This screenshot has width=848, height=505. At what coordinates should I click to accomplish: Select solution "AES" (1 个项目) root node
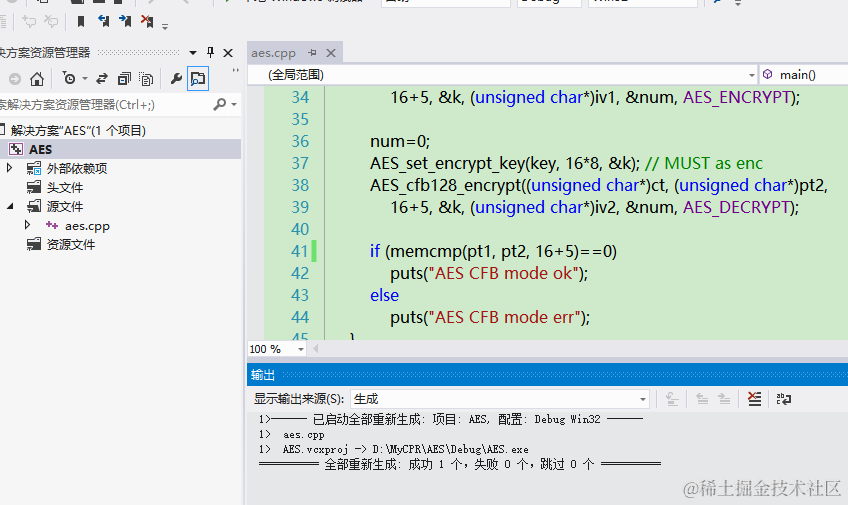78,130
